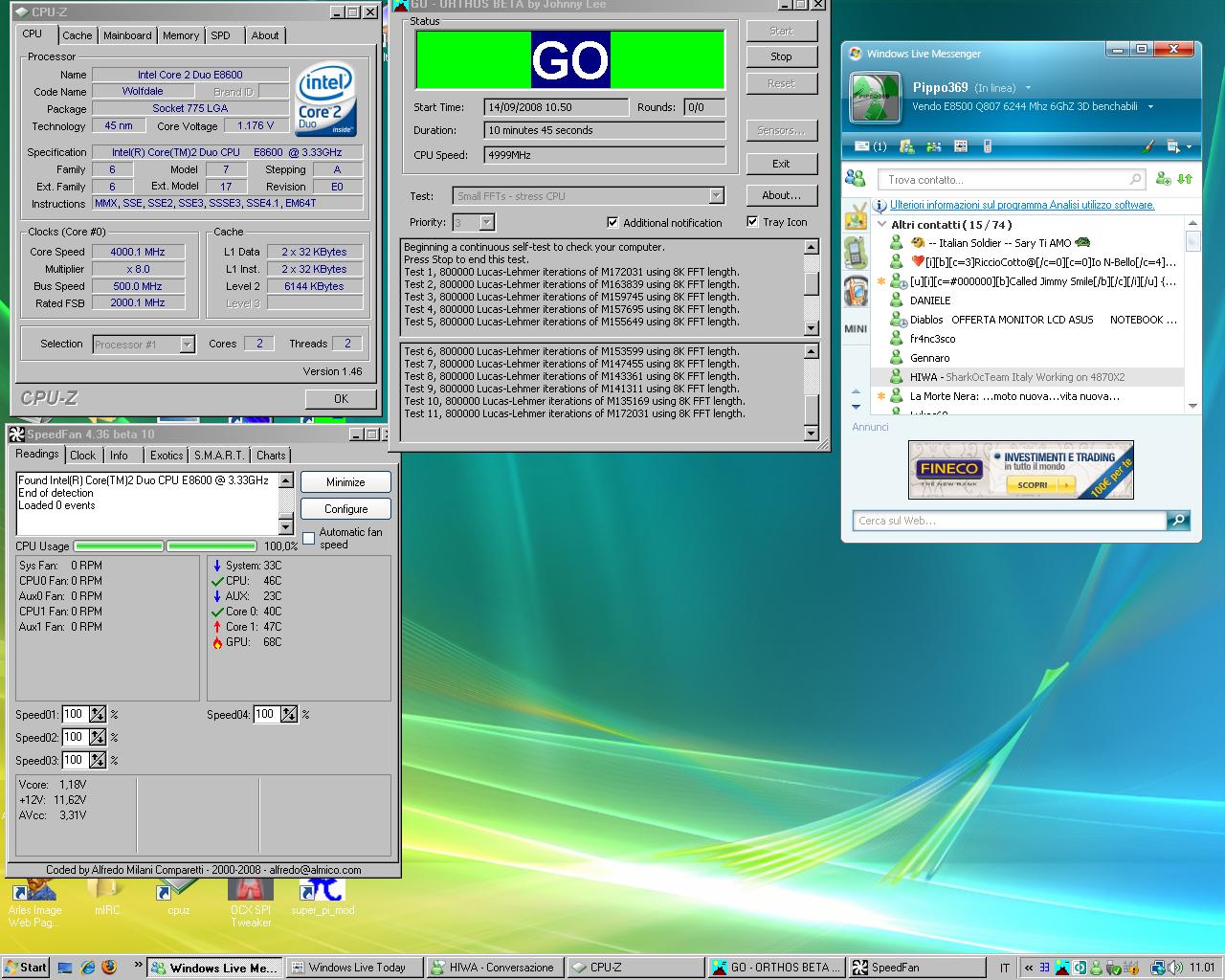Open the personal message dropdown arrow
Screen dimensions: 1225x980
click(x=1150, y=107)
